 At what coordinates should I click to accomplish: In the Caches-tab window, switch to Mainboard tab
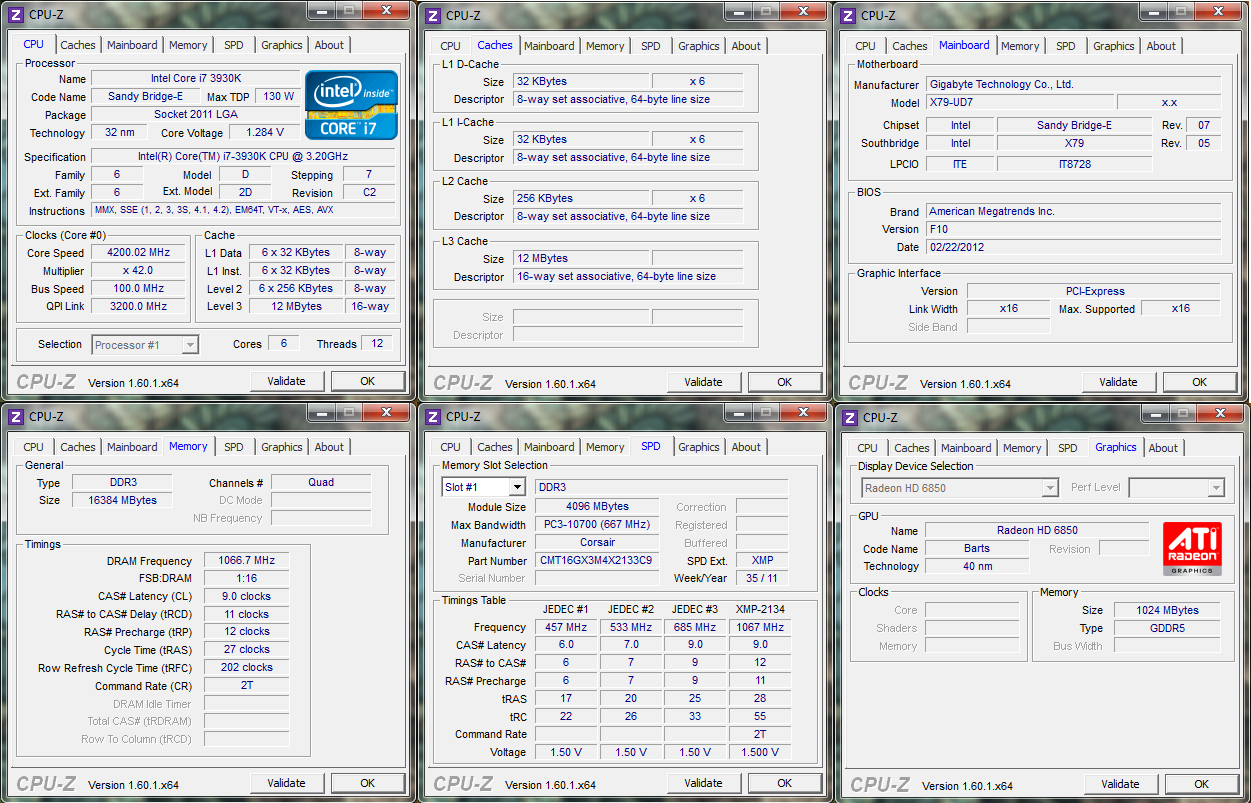[x=549, y=46]
